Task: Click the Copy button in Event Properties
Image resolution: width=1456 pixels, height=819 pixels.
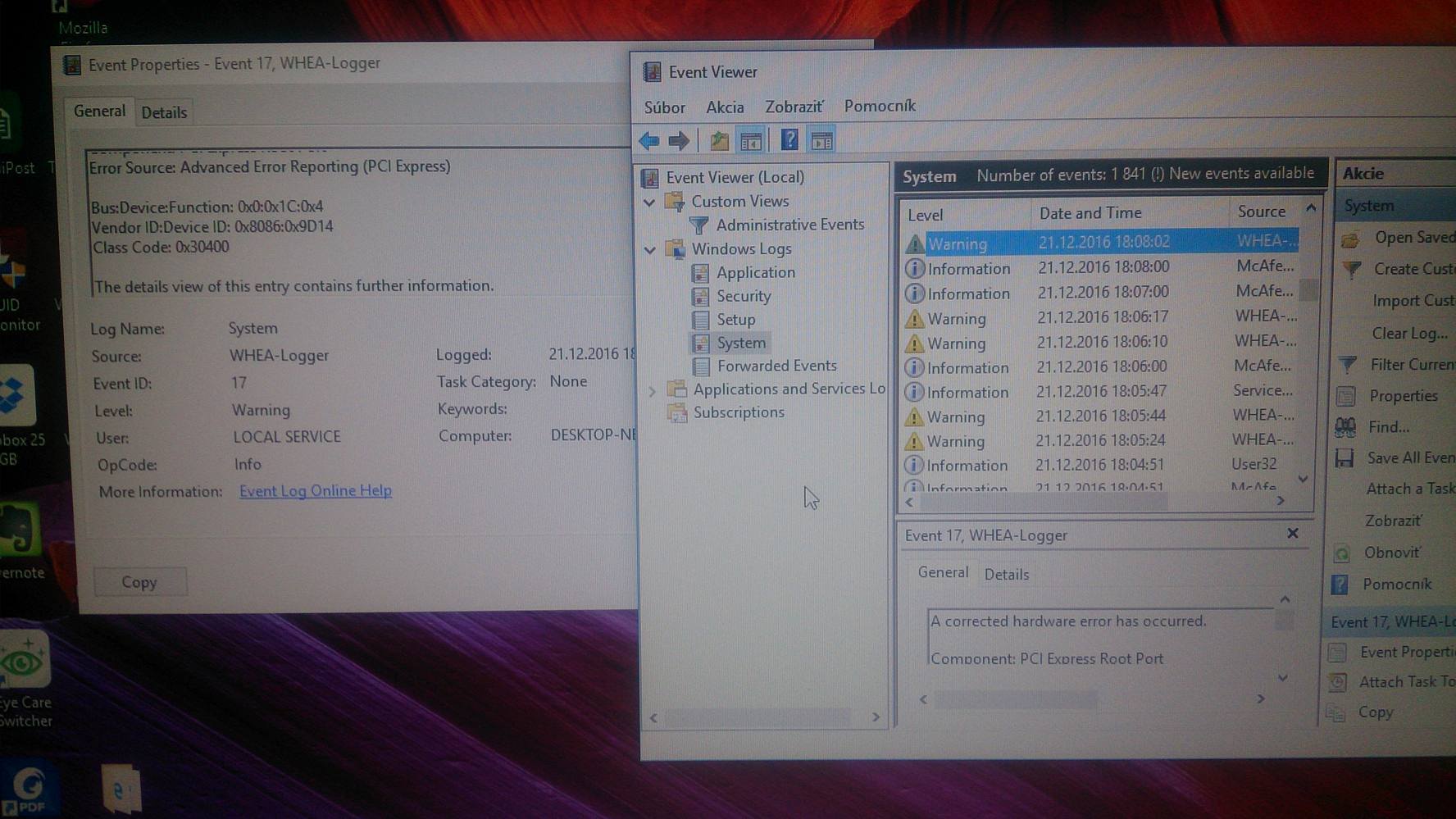Action: pyautogui.click(x=139, y=582)
